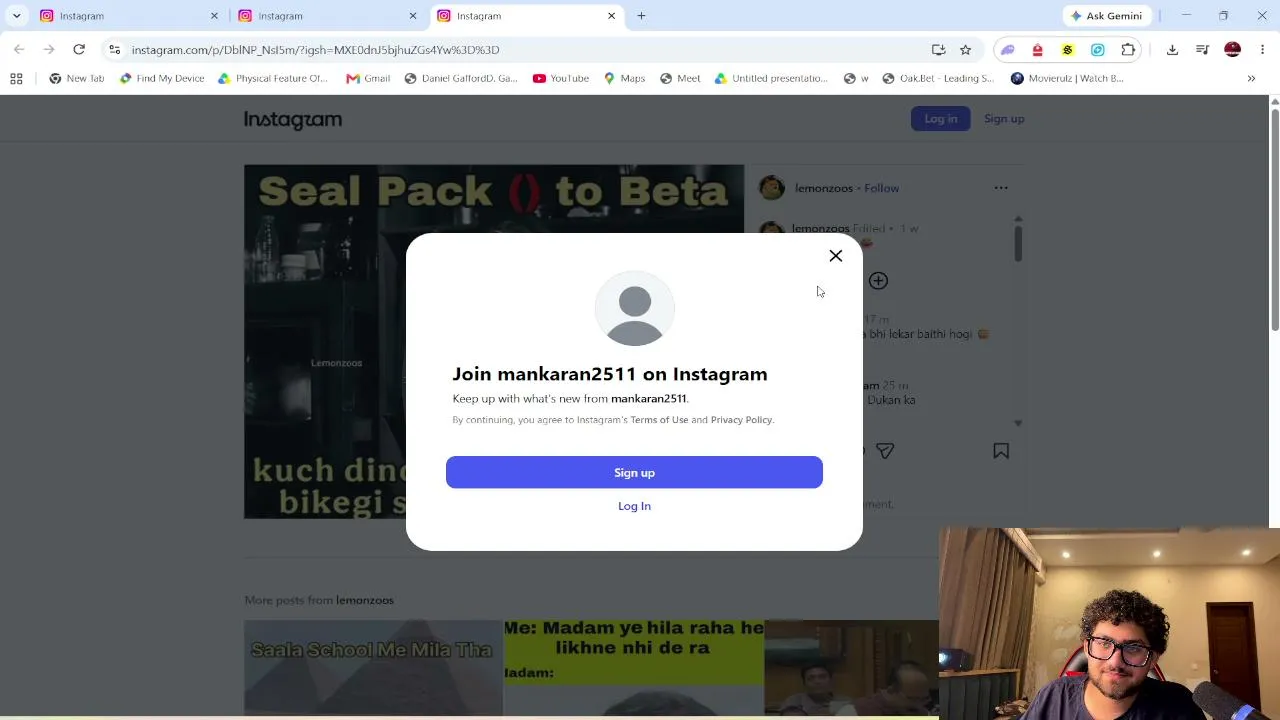Open the New Tab bookmark

click(77, 78)
